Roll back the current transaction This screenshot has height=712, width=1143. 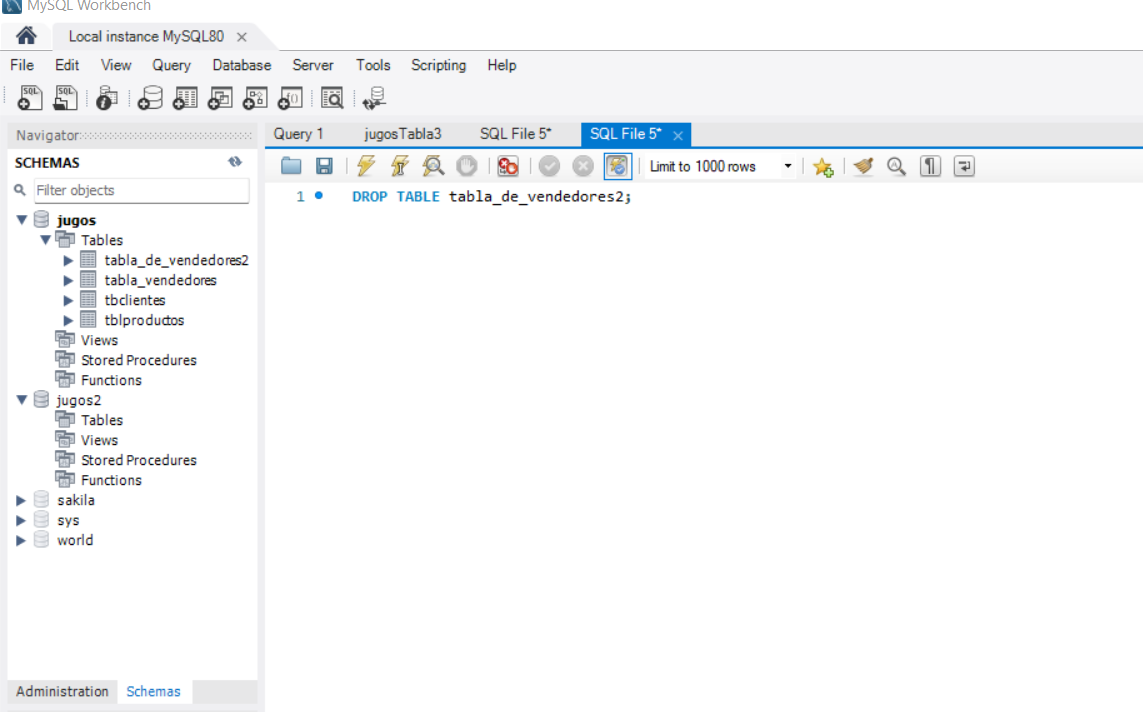click(582, 166)
